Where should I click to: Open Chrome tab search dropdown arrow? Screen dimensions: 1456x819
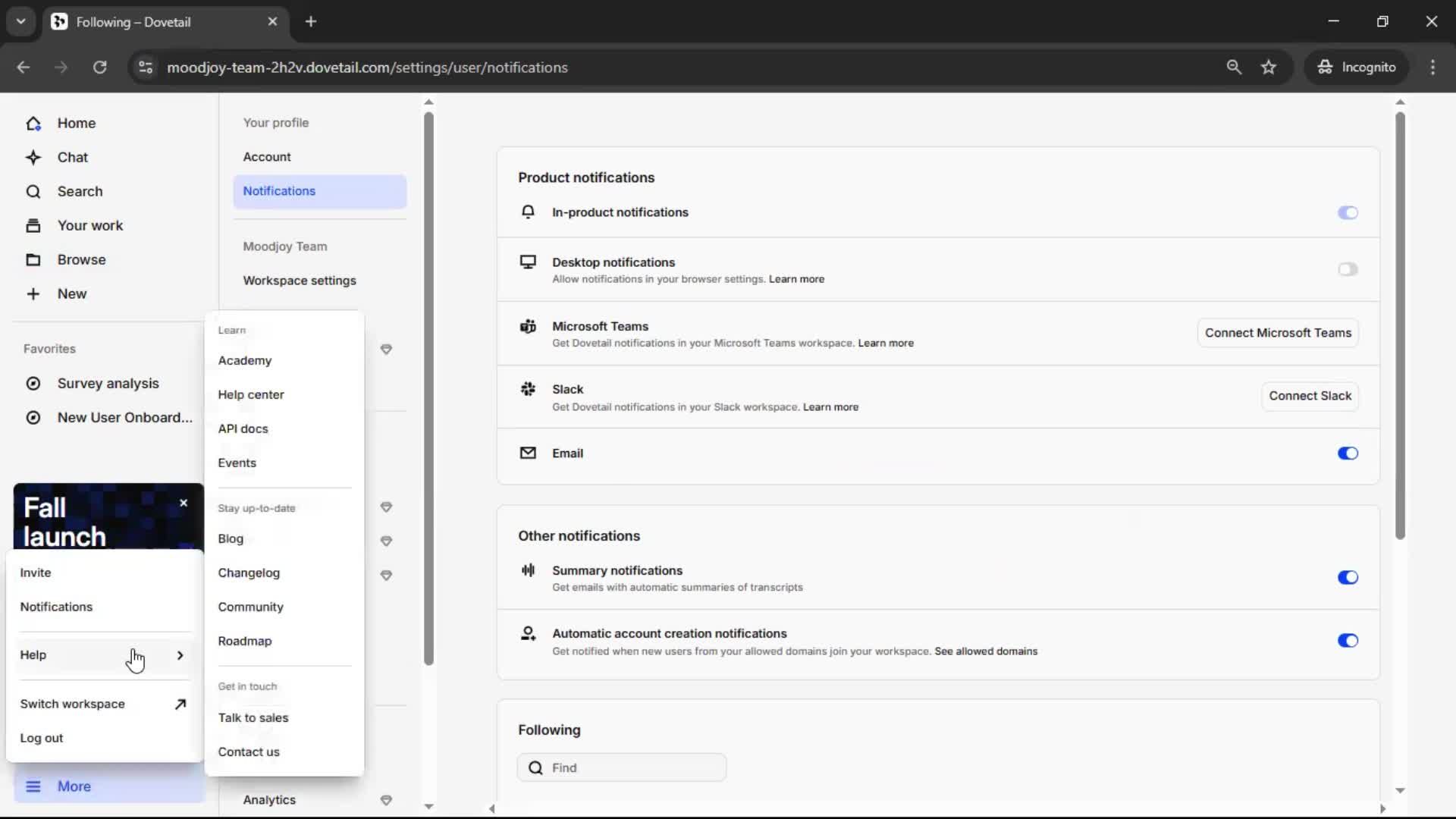(x=21, y=21)
